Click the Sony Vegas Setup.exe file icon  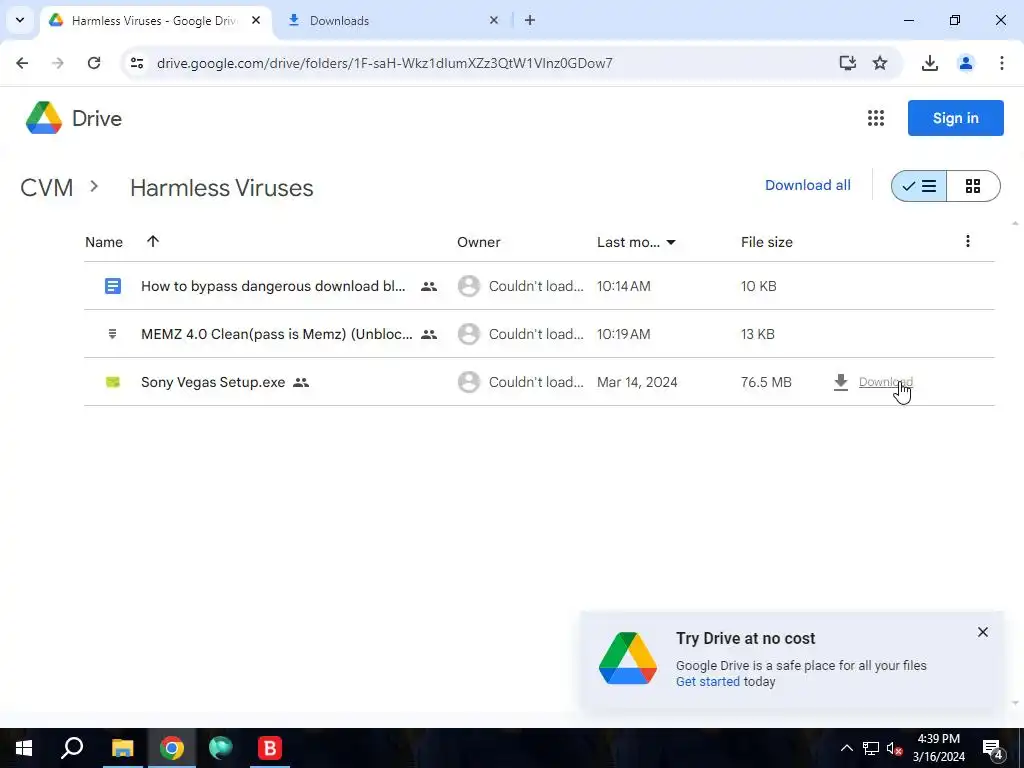click(x=113, y=382)
